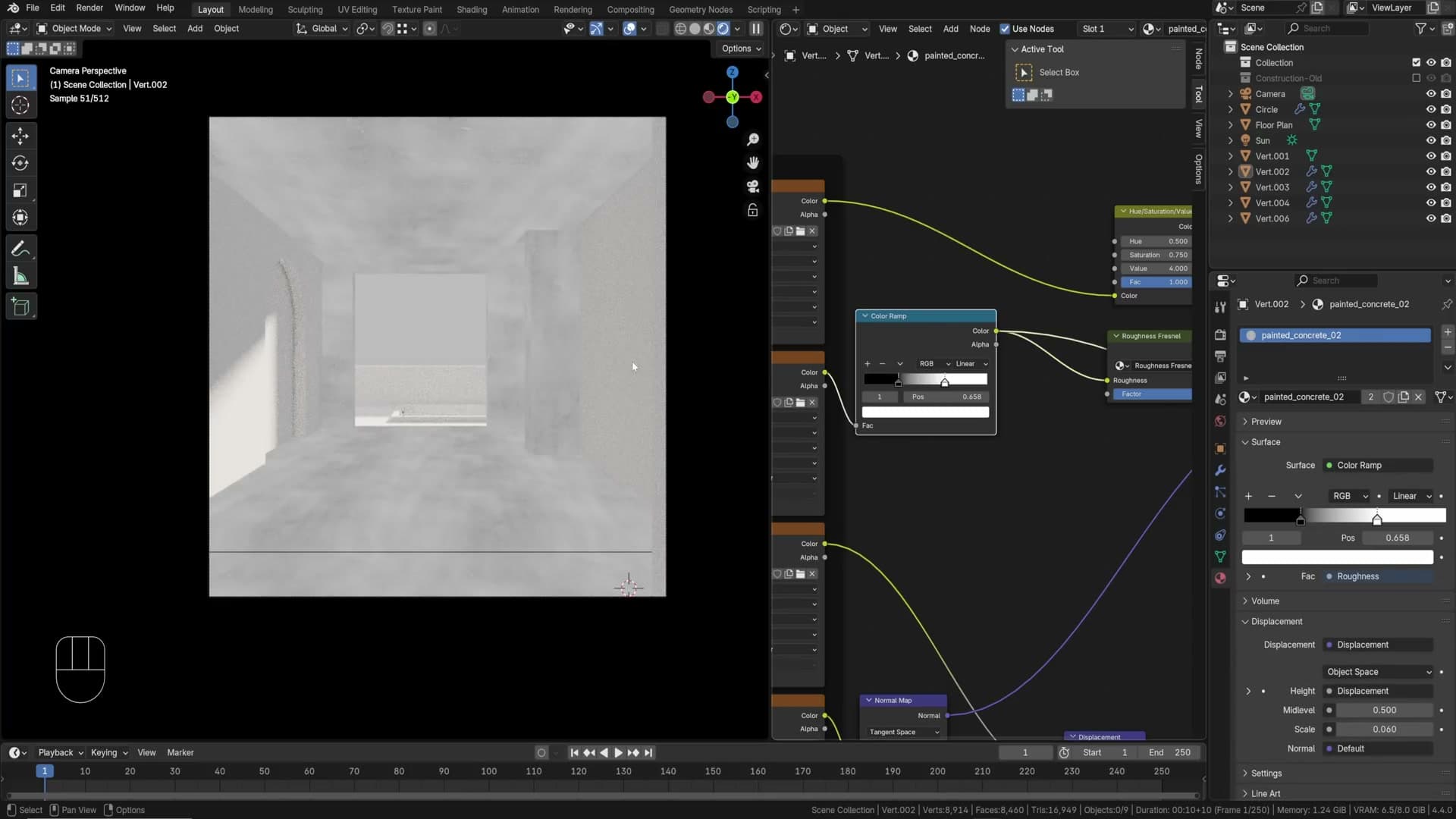Click the outliner Search field

(1327, 29)
